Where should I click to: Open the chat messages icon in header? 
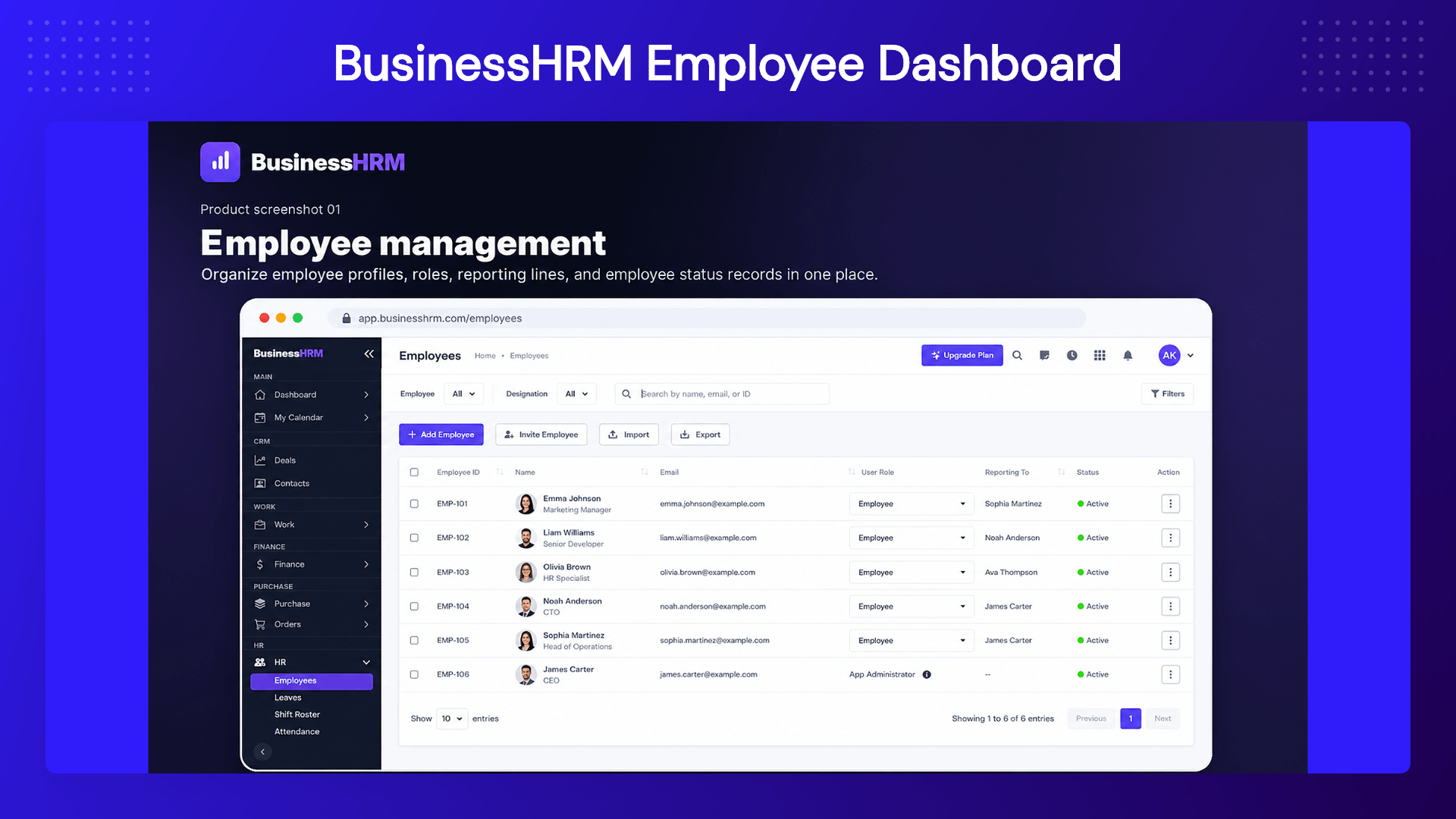point(1044,355)
